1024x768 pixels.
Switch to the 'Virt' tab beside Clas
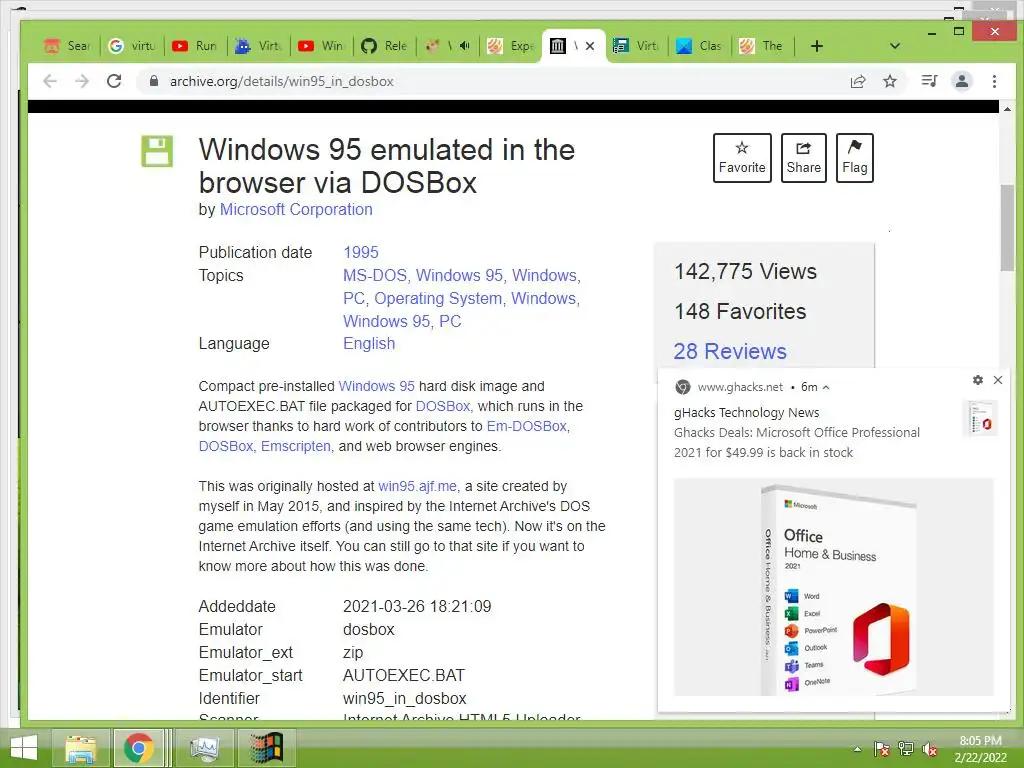[637, 46]
